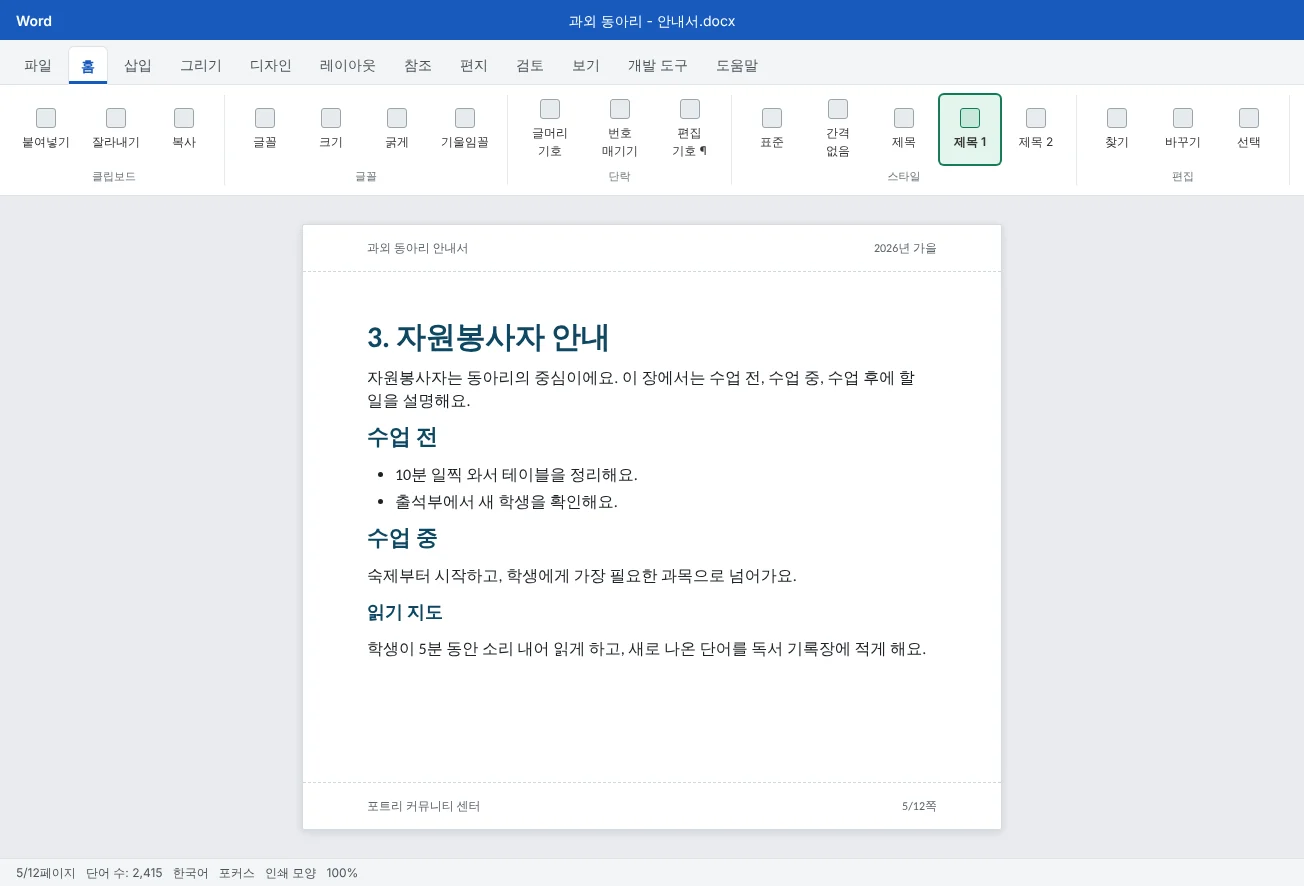Apply the 제목 title style
Screen dimensions: 1304x886
[904, 129]
